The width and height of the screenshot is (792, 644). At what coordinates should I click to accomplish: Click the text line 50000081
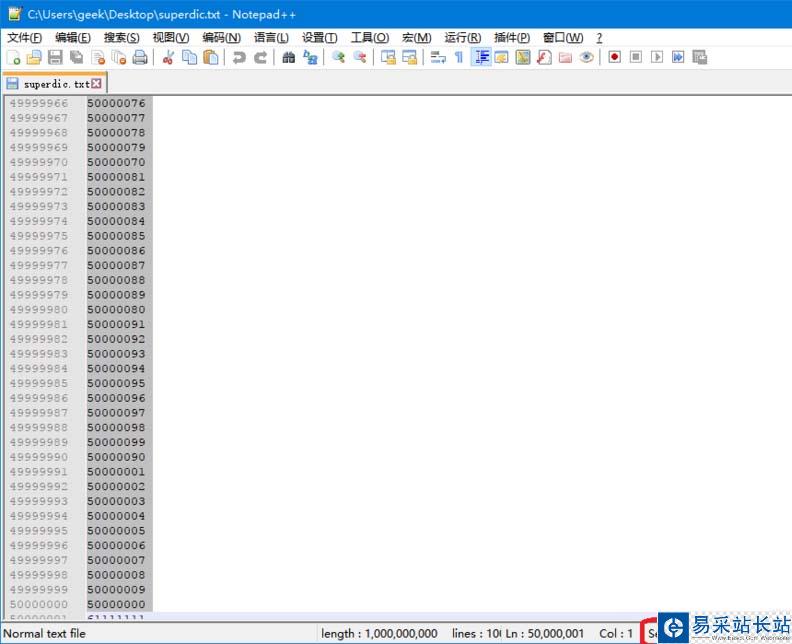point(116,177)
